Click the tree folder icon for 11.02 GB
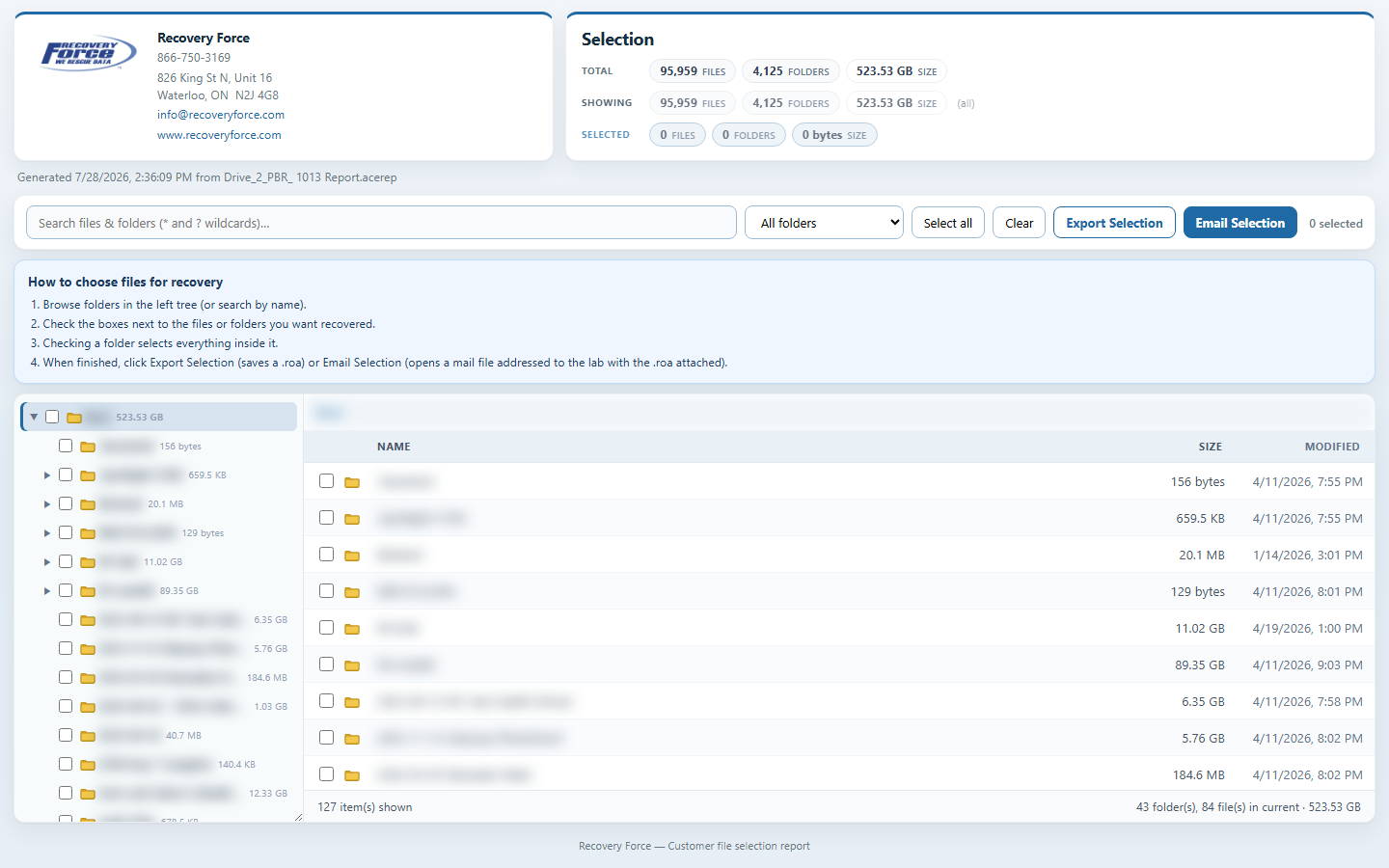The image size is (1389, 868). coord(88,562)
